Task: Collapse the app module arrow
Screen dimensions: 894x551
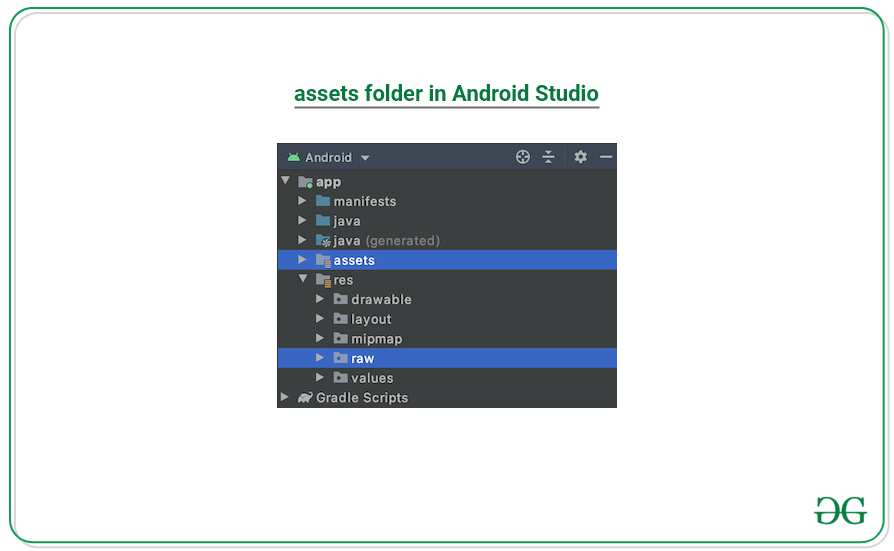Action: point(286,181)
